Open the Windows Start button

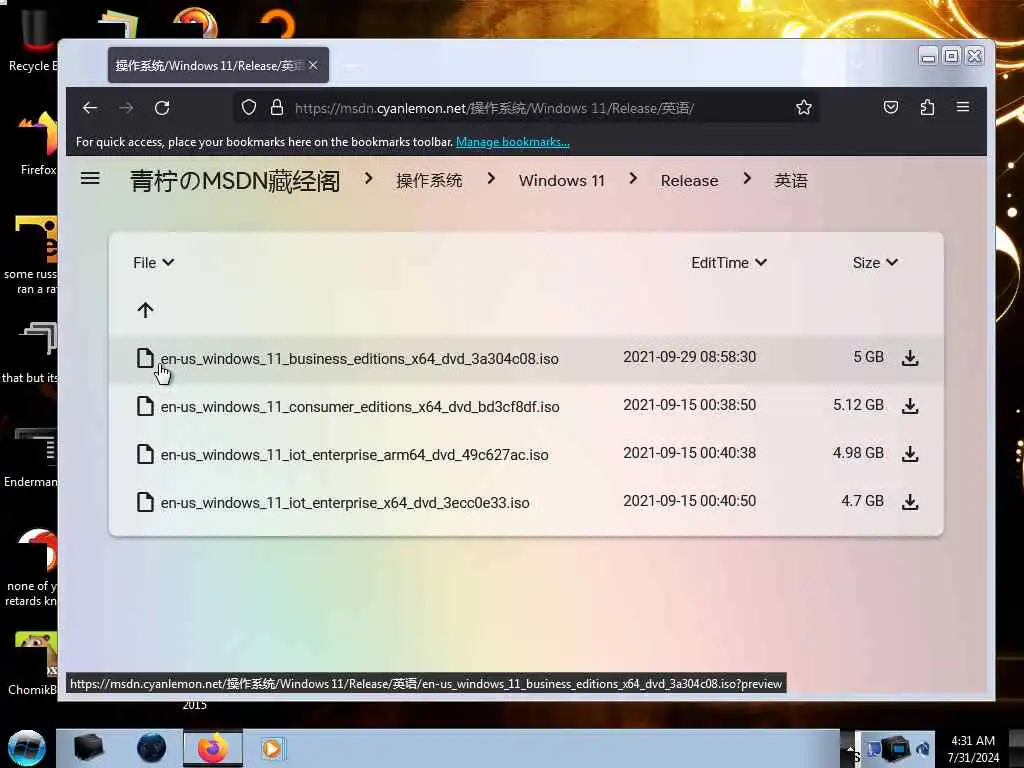[x=27, y=748]
